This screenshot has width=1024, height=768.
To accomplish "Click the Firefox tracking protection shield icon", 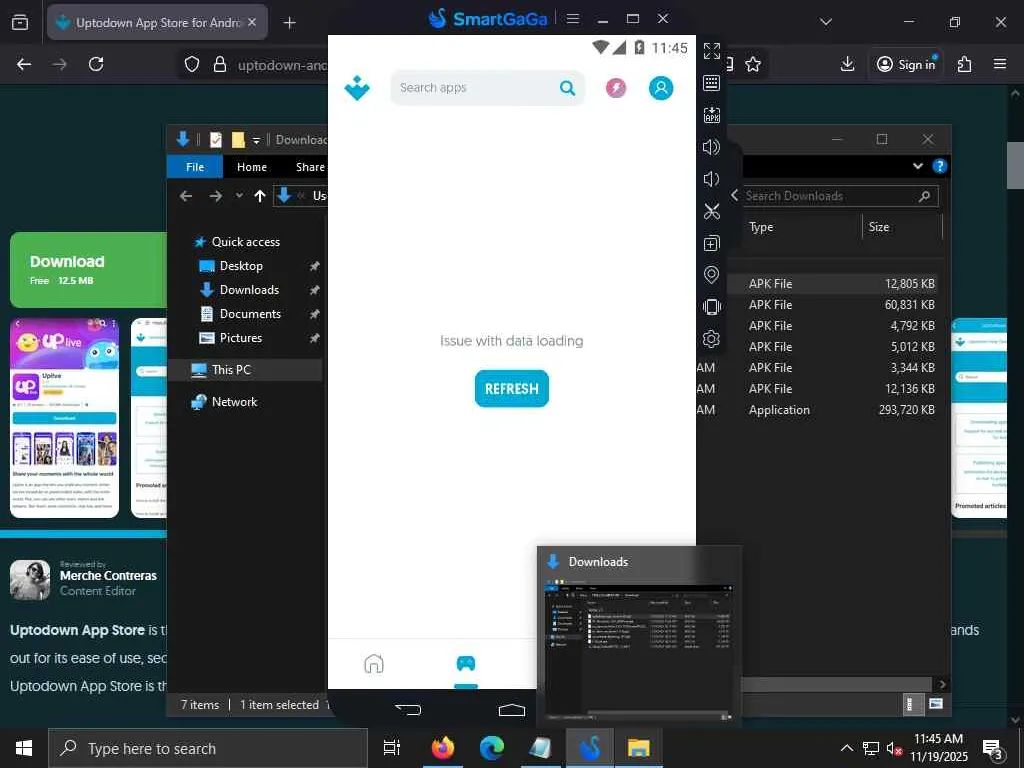I will click(191, 64).
